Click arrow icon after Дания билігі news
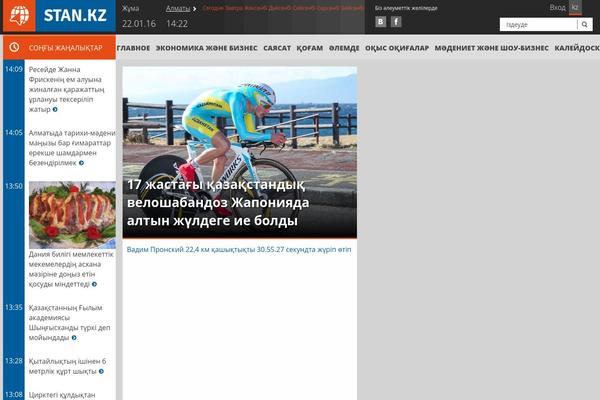This screenshot has height=400, width=600. (95, 284)
